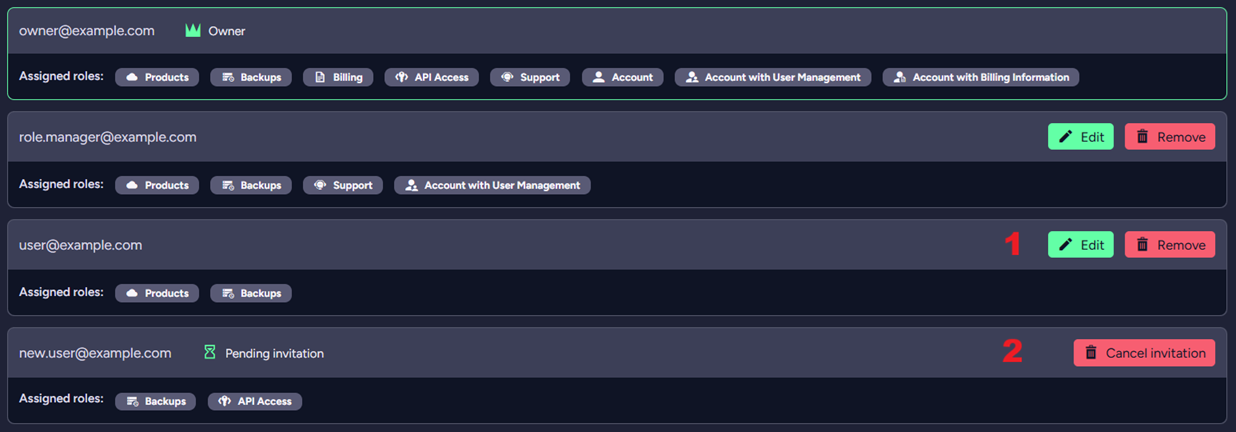Click owner's Account role label
The height and width of the screenshot is (432, 1236).
click(633, 77)
